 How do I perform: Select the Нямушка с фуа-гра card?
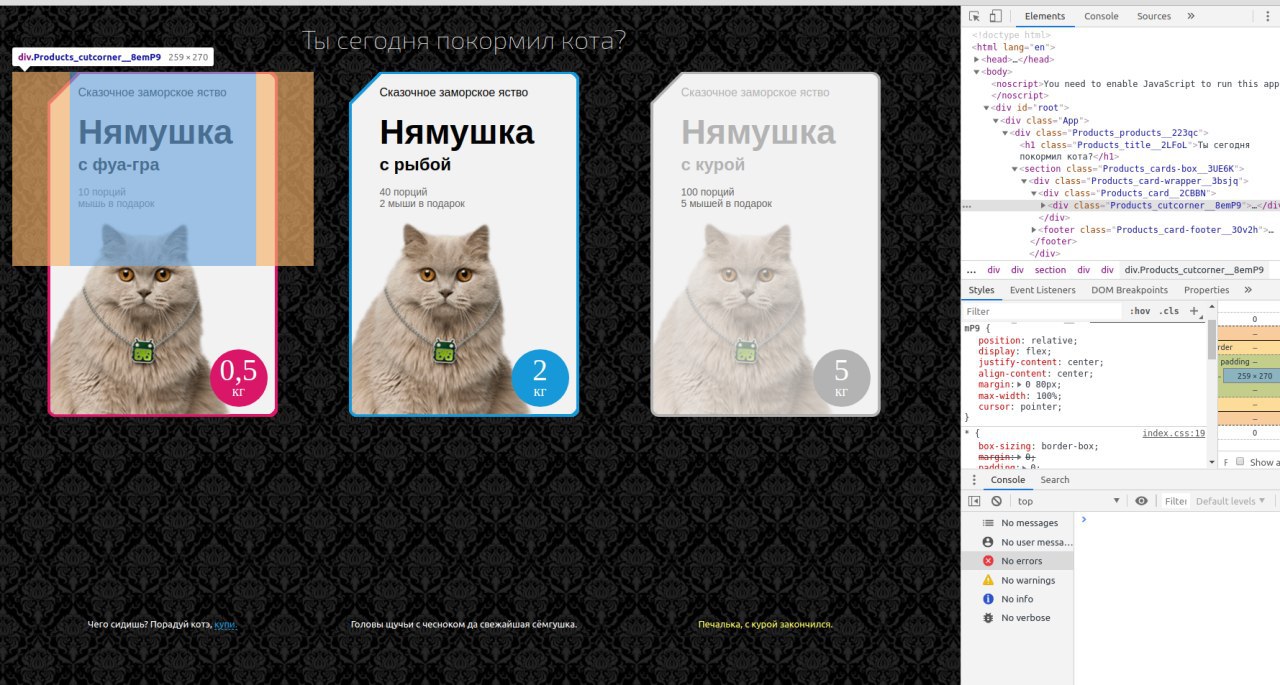pos(163,244)
